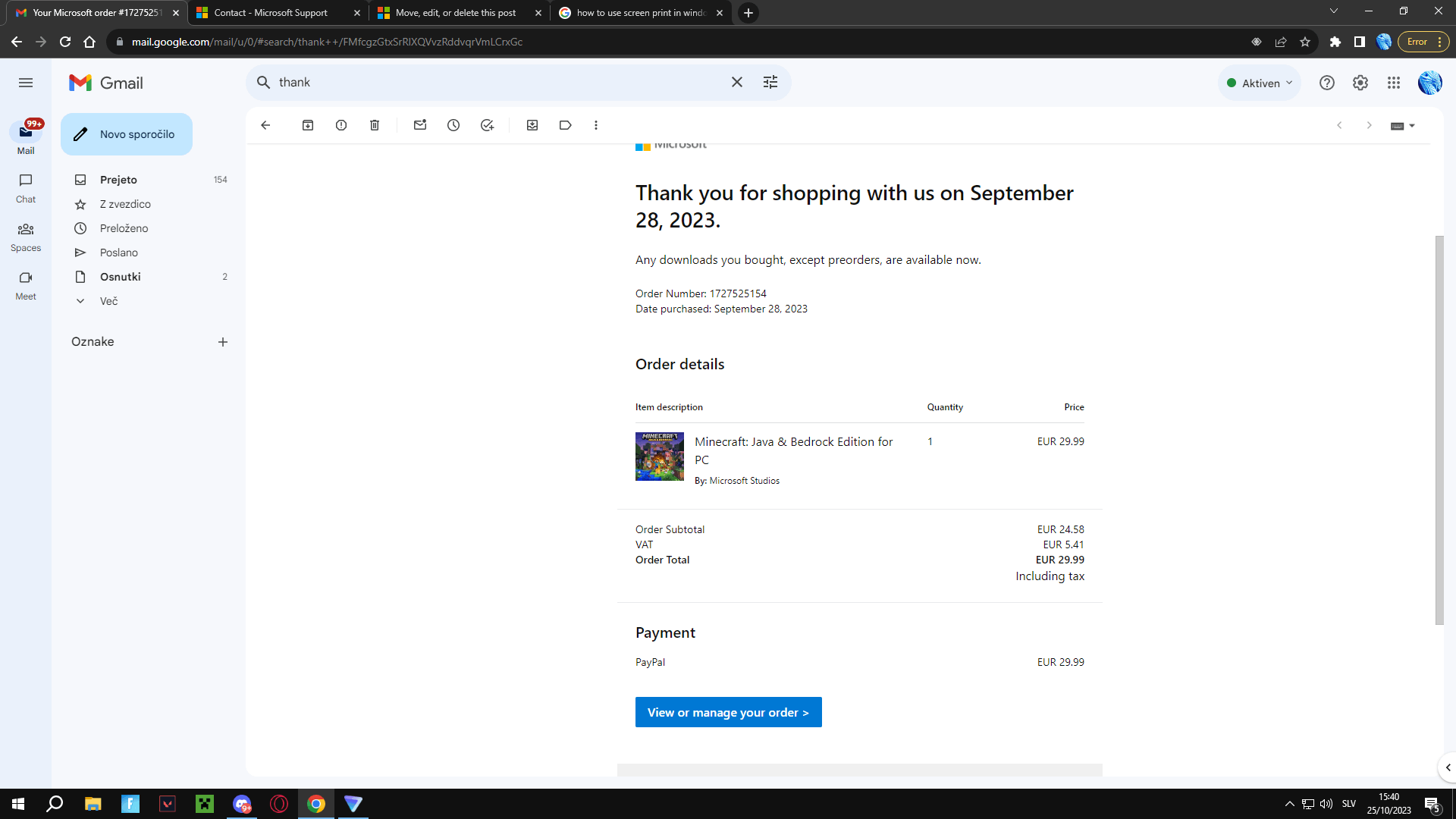Click the More options icon

pos(596,125)
